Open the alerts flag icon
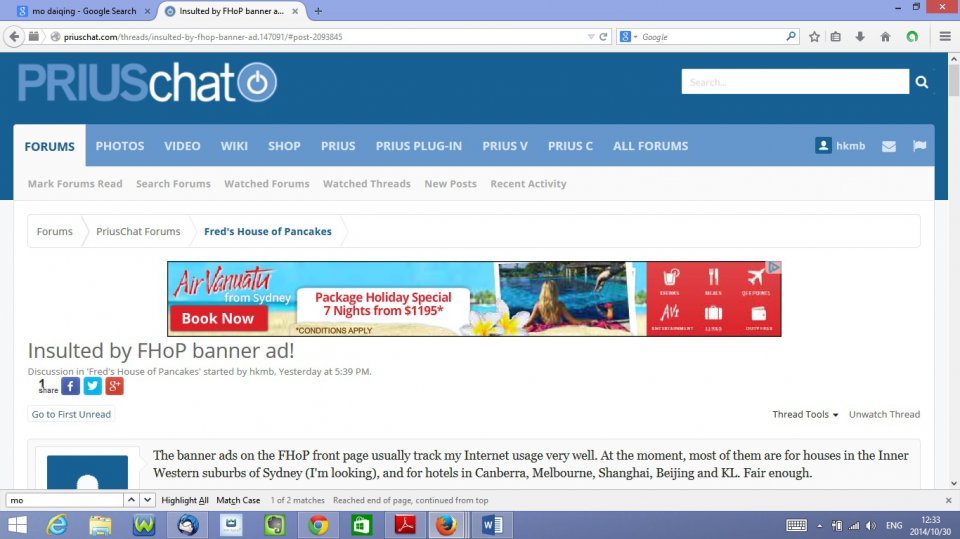The height and width of the screenshot is (539, 960). [918, 146]
